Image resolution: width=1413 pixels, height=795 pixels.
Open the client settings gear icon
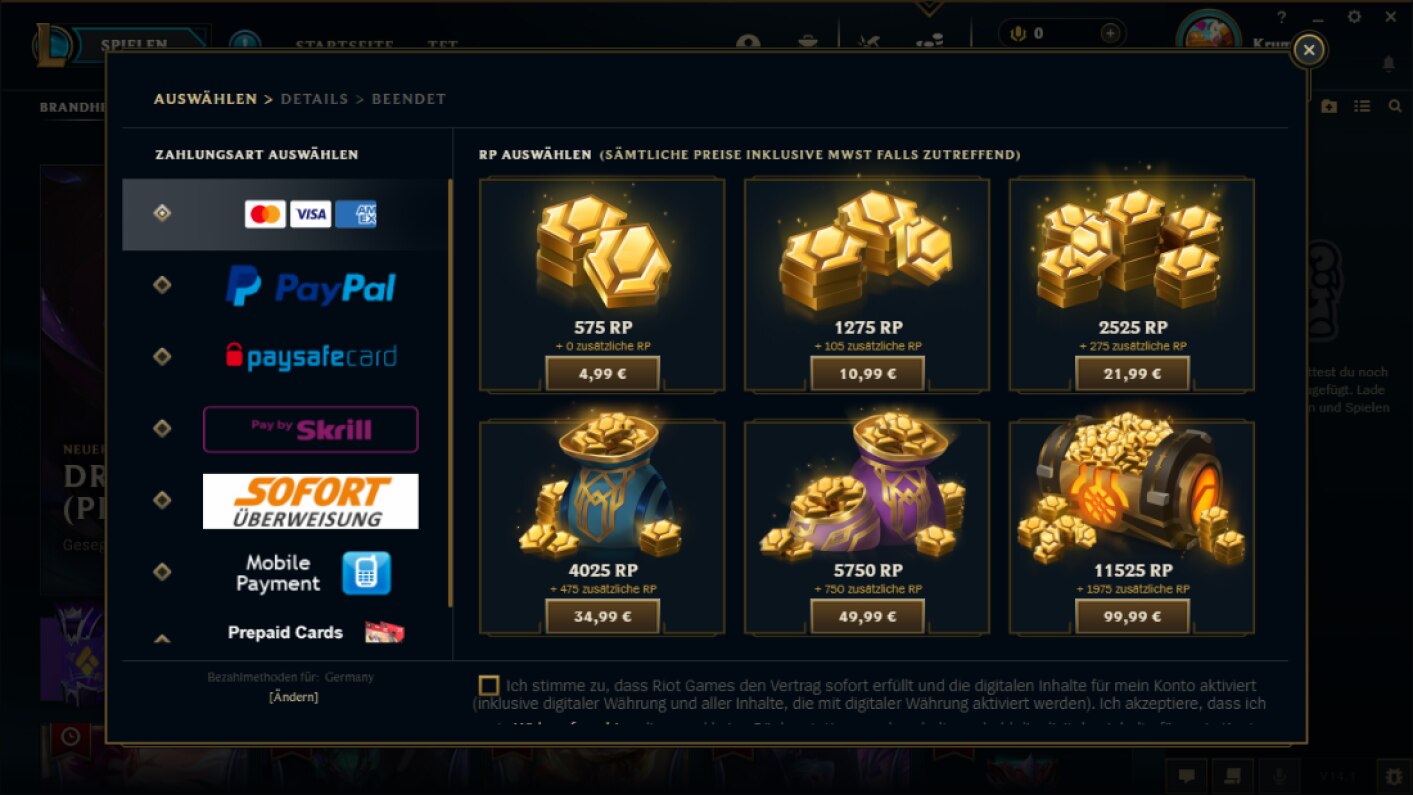[1354, 17]
